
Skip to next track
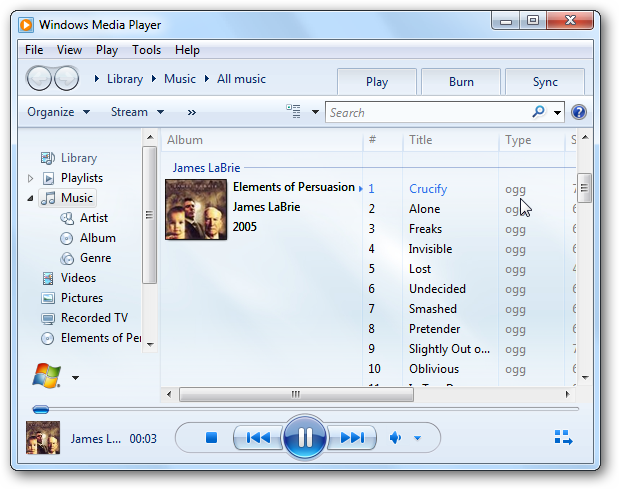[x=352, y=437]
